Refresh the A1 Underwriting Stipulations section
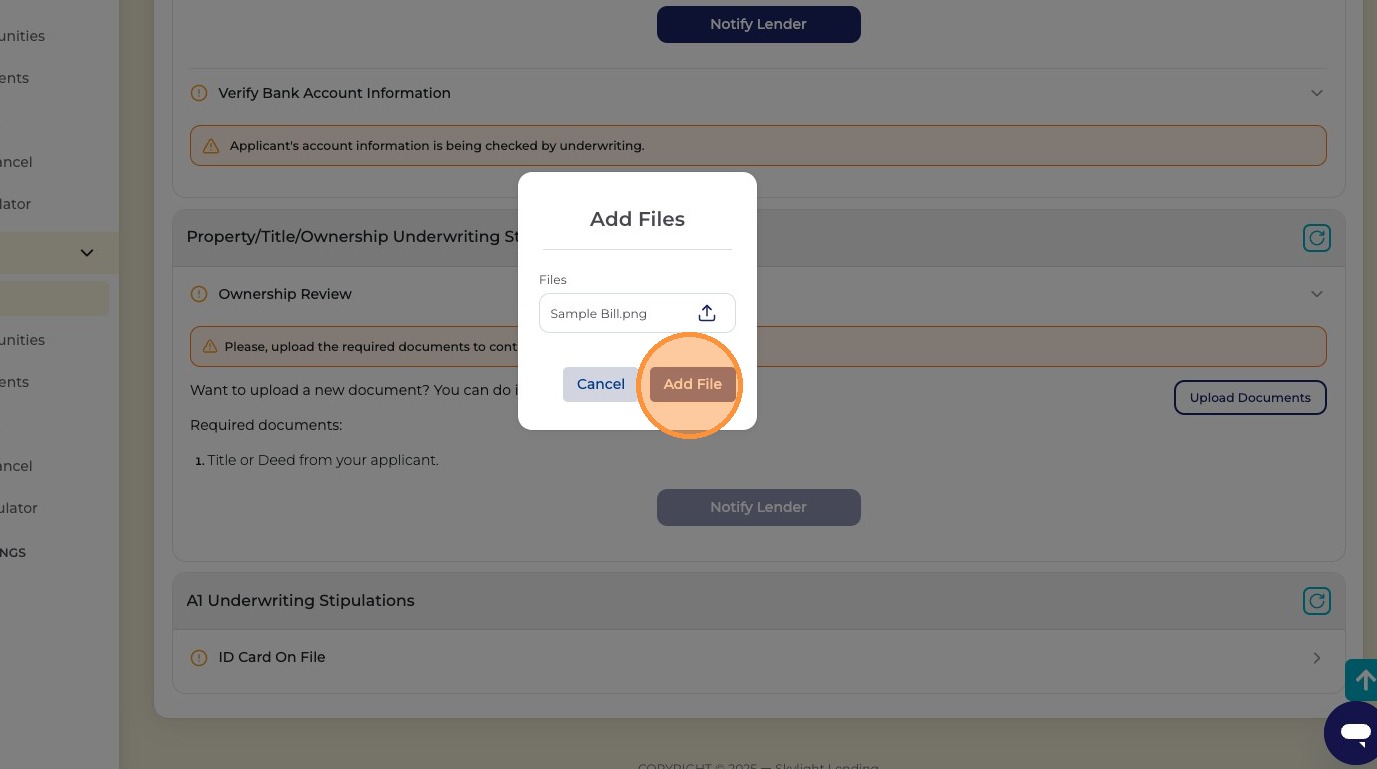This screenshot has width=1377, height=769. (1317, 601)
